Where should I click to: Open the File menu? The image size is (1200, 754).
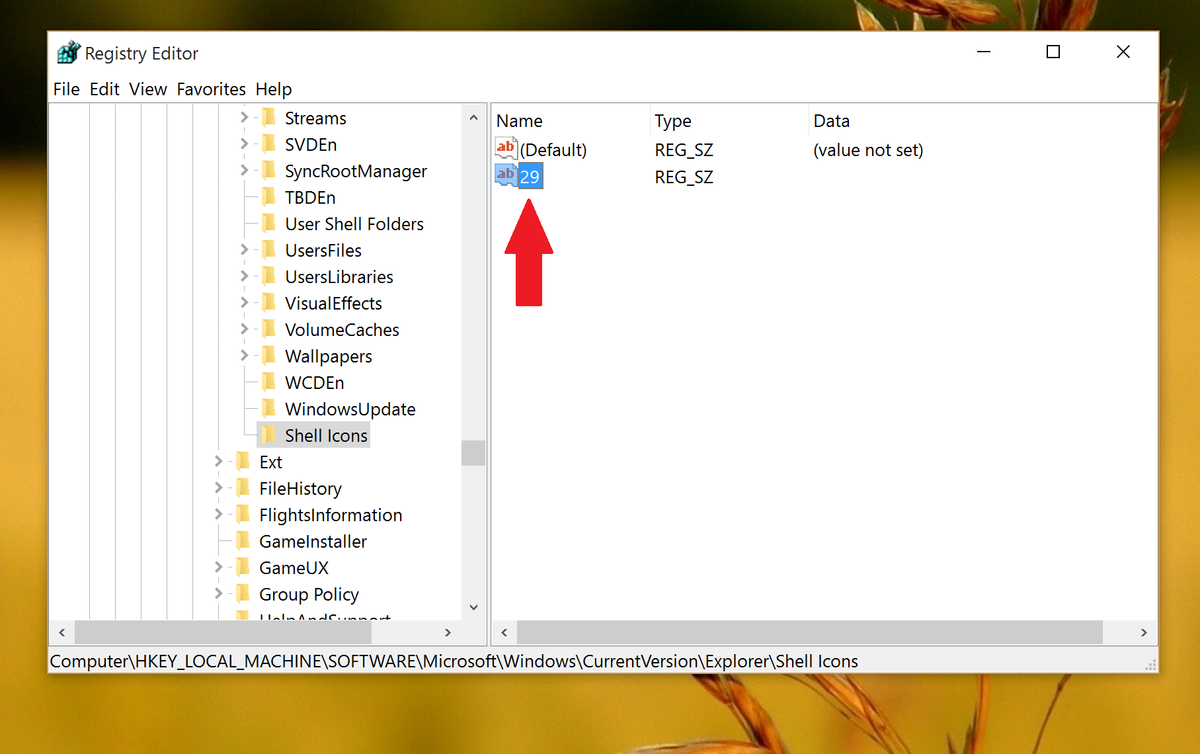click(66, 89)
